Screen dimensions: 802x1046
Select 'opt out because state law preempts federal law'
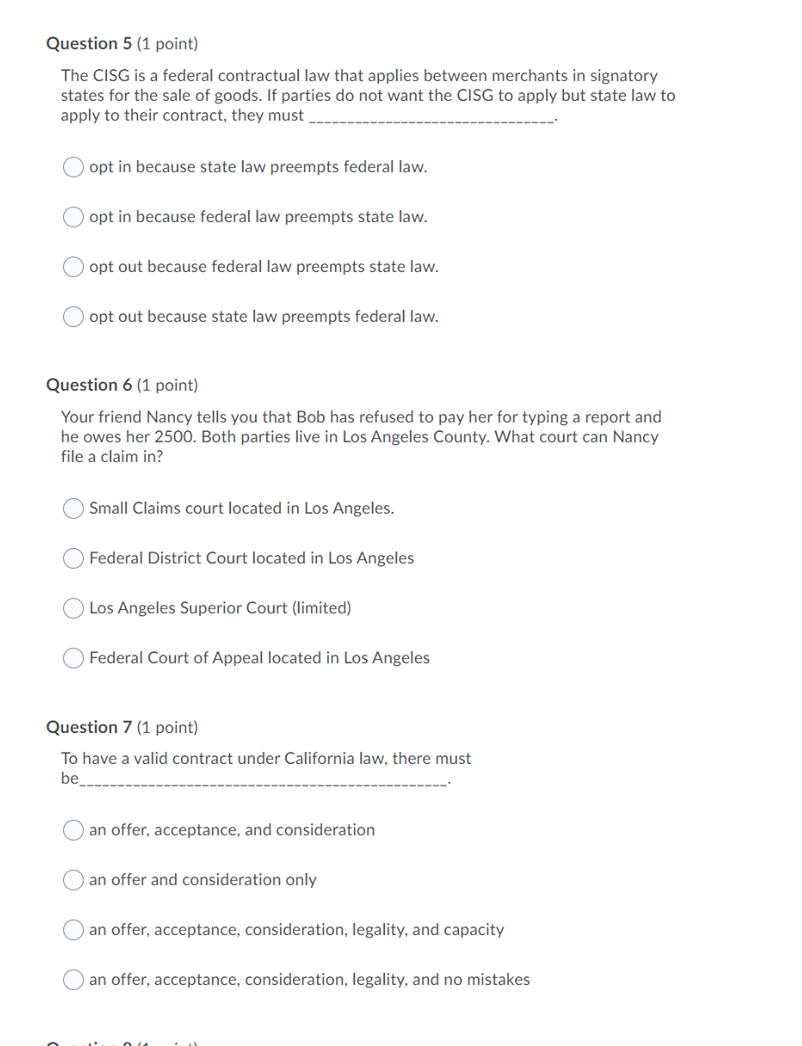[x=72, y=316]
